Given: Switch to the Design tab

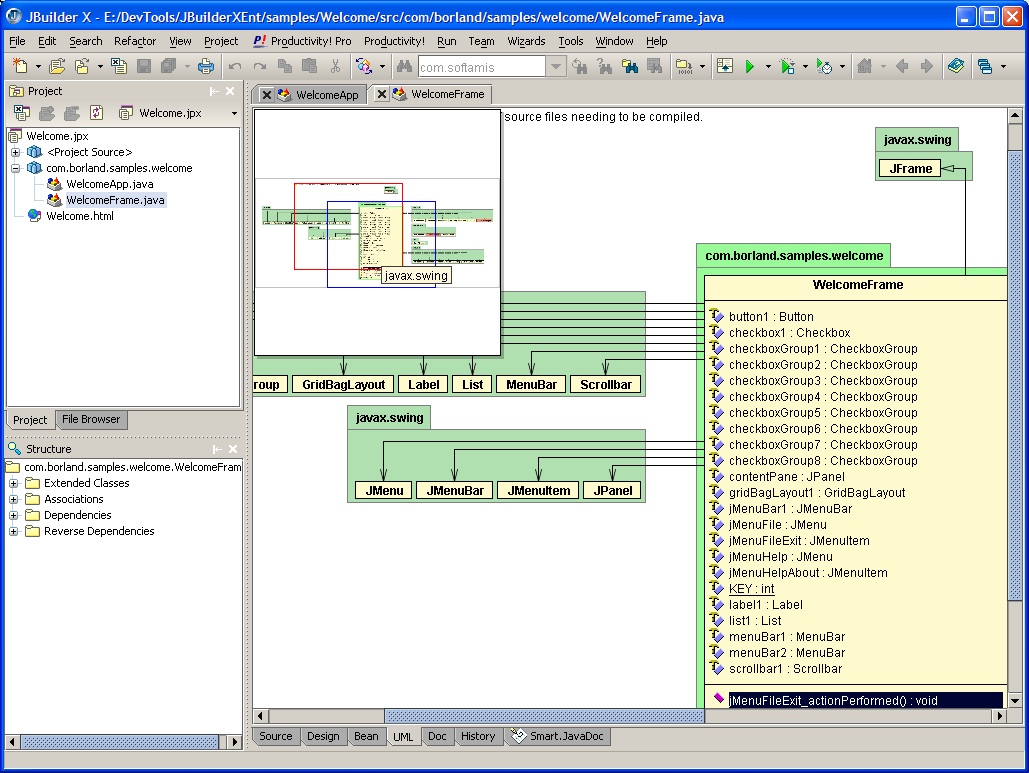Looking at the screenshot, I should coord(324,736).
